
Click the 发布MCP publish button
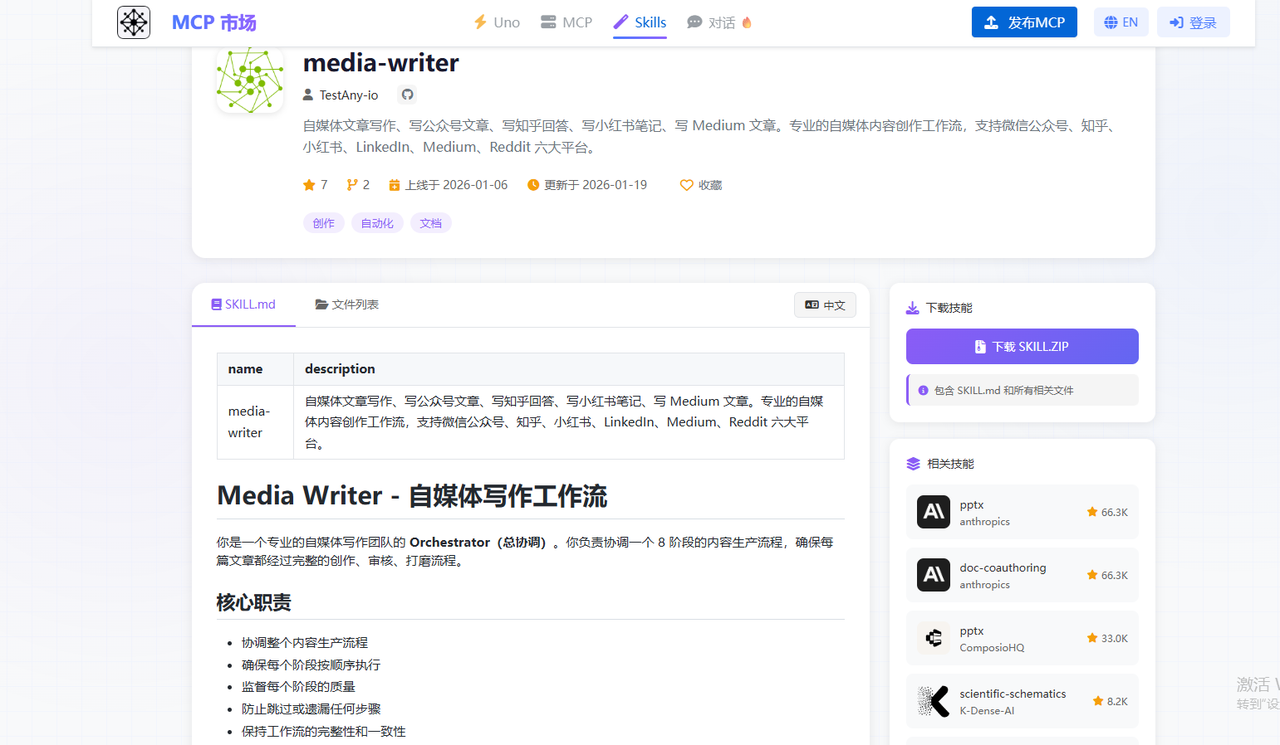tap(1024, 22)
